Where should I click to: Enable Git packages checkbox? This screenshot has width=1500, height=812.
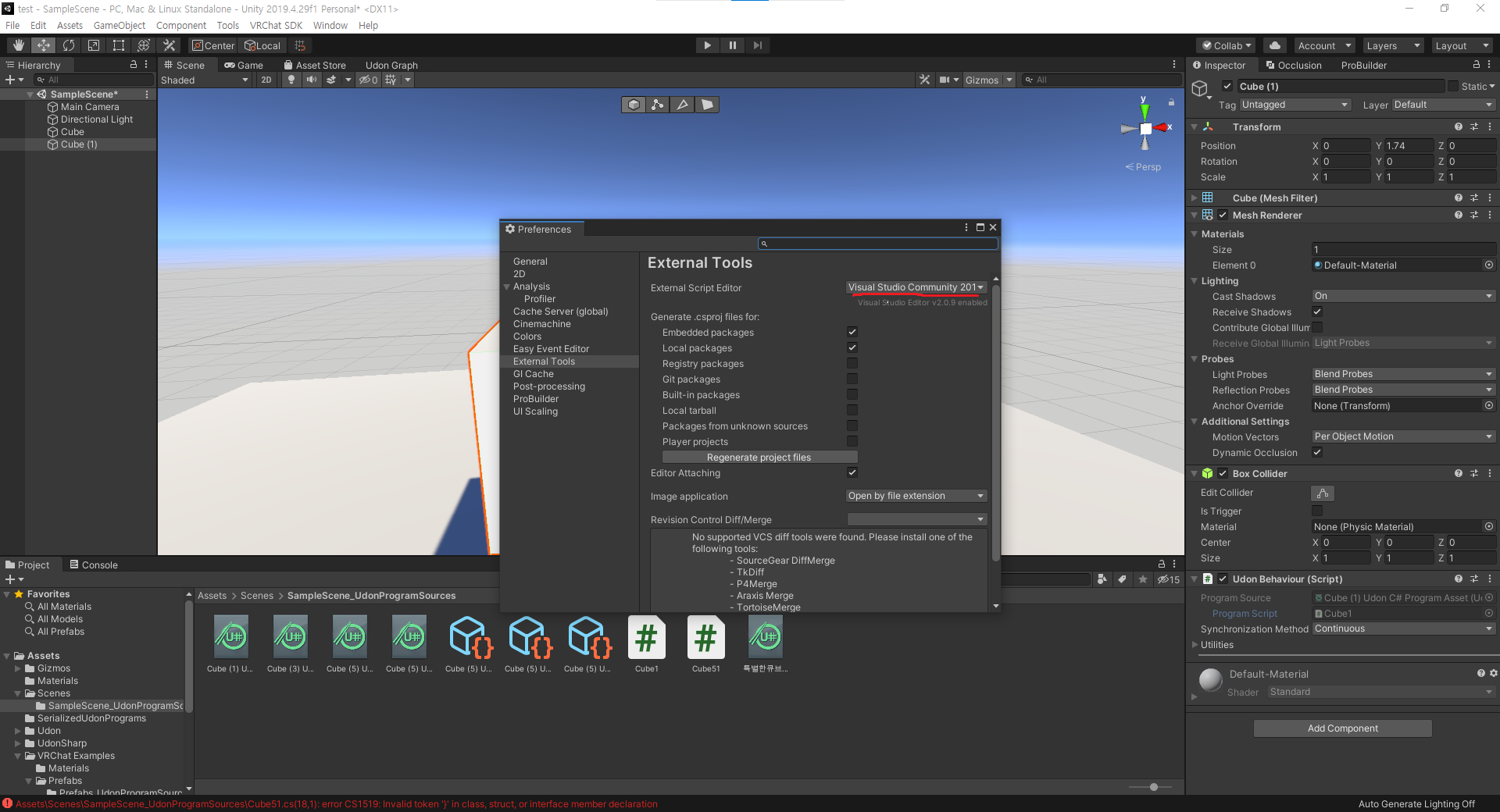coord(852,379)
